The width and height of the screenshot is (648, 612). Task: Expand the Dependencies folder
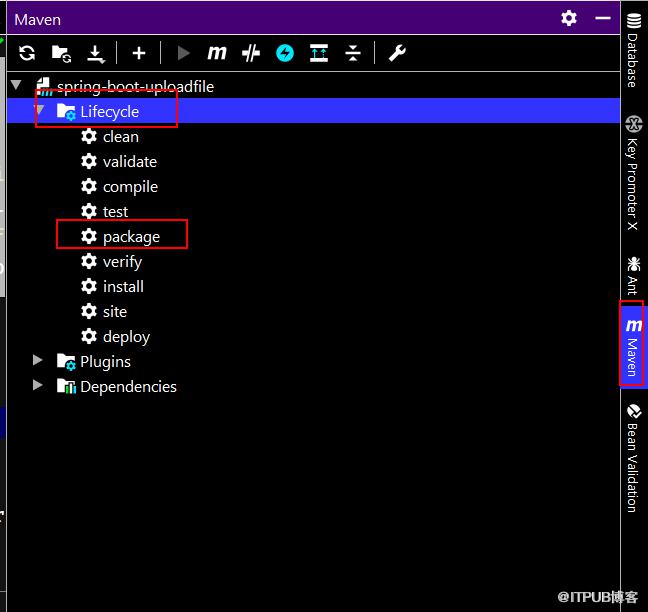[38, 385]
